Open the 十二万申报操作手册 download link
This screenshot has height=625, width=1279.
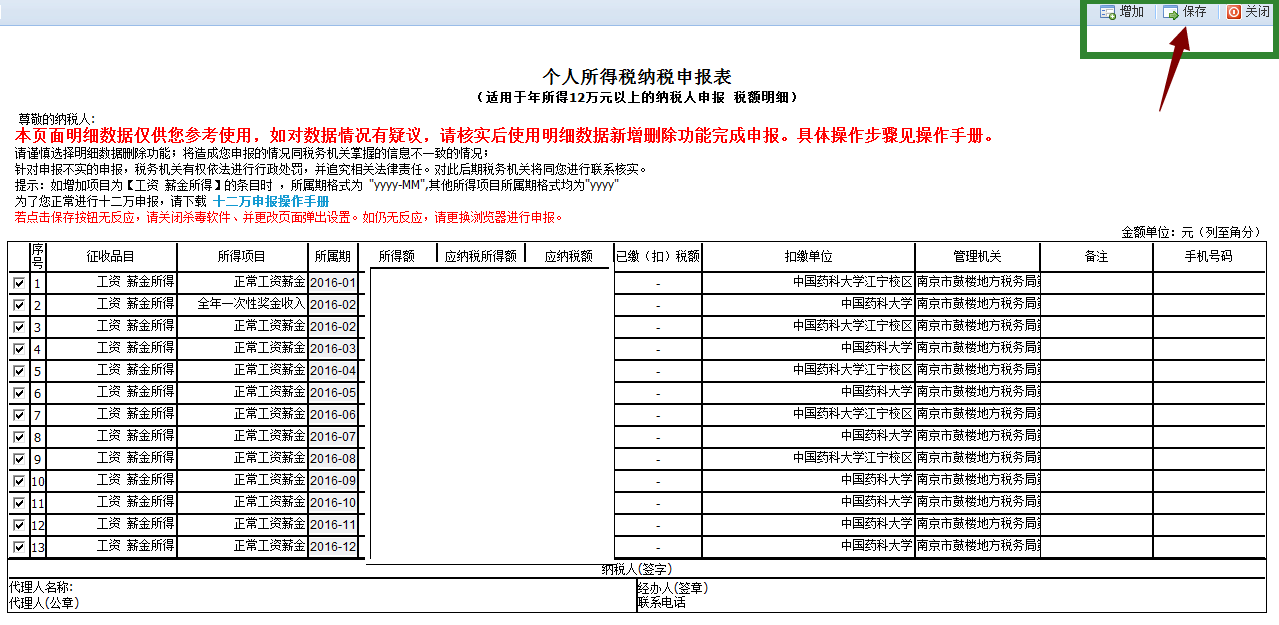click(271, 201)
